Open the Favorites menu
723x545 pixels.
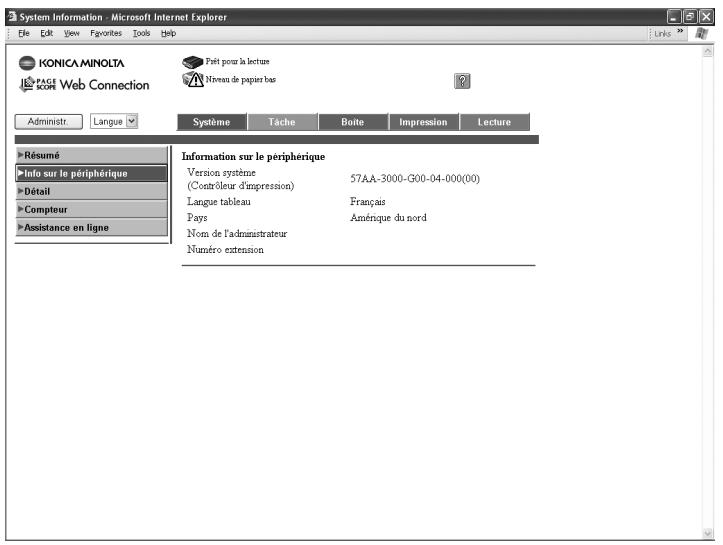[106, 33]
